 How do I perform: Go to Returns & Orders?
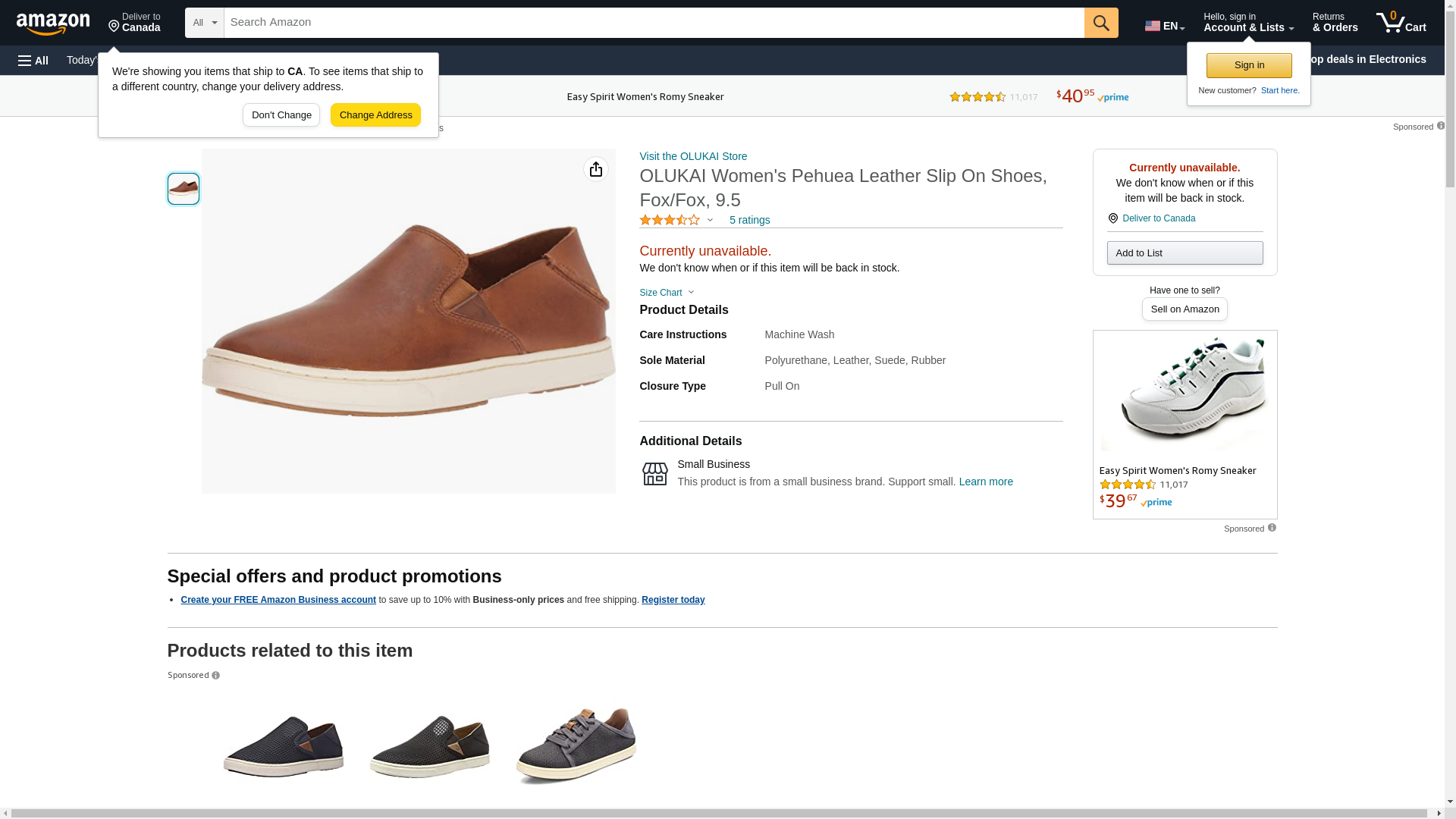click(1335, 23)
